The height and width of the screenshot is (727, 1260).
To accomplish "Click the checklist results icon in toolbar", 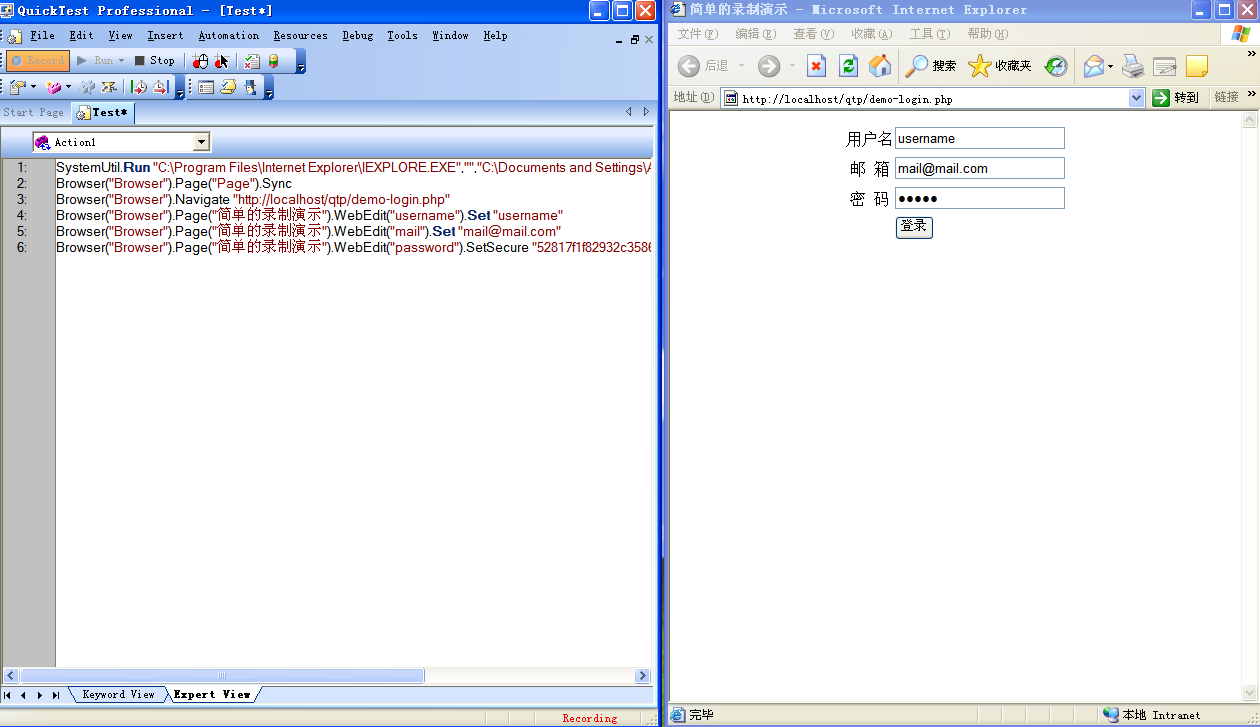I will [x=252, y=61].
